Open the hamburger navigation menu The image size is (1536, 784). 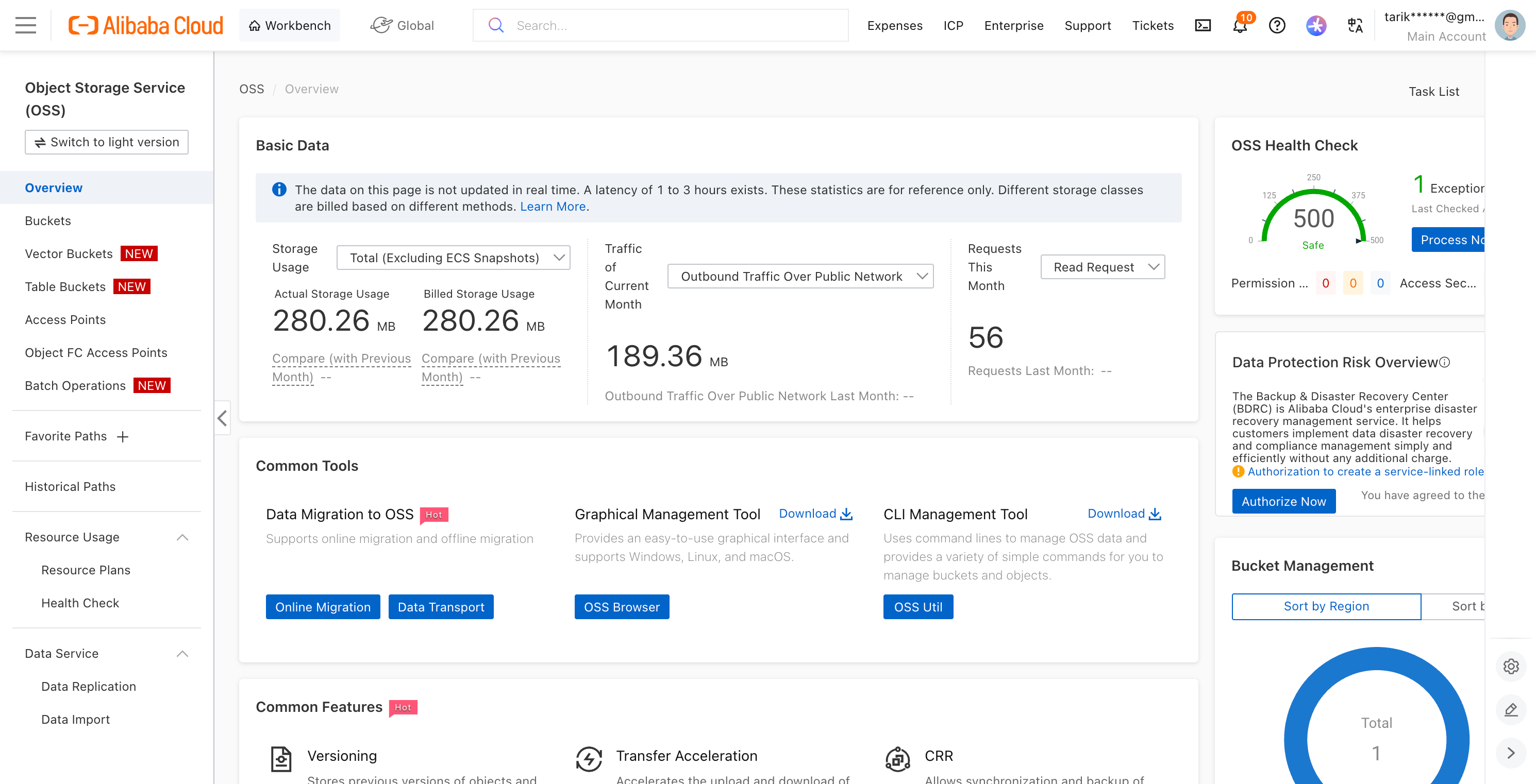(26, 26)
